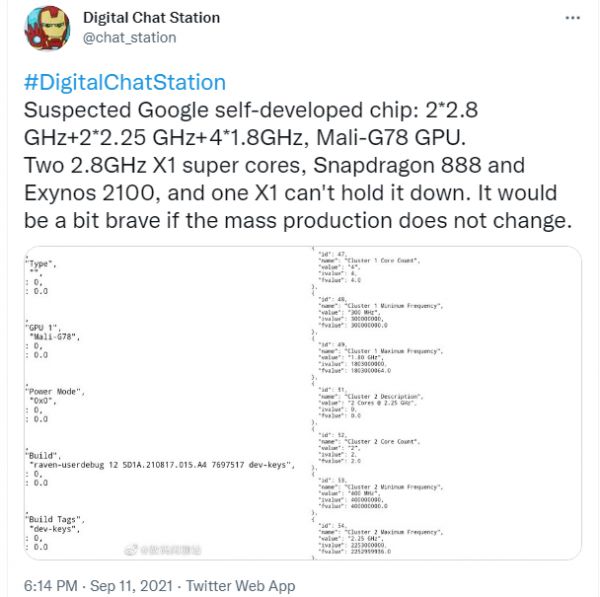Open the #DigitalChatStation hashtag
The image size is (600, 597).
point(123,83)
